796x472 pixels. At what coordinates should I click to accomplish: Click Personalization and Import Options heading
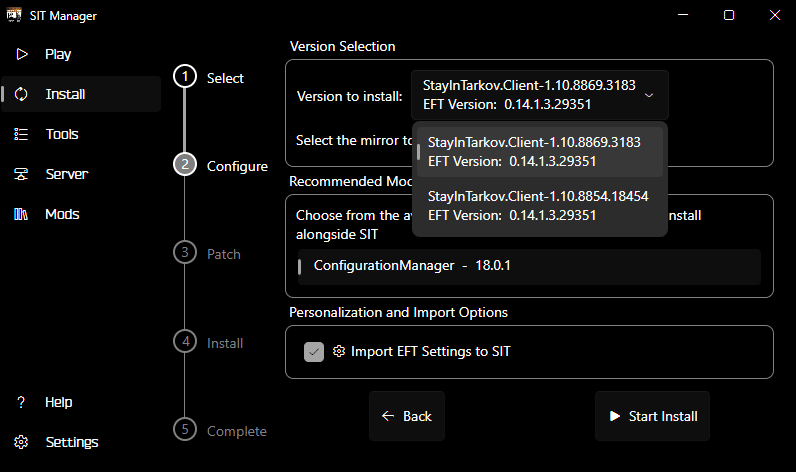(399, 312)
